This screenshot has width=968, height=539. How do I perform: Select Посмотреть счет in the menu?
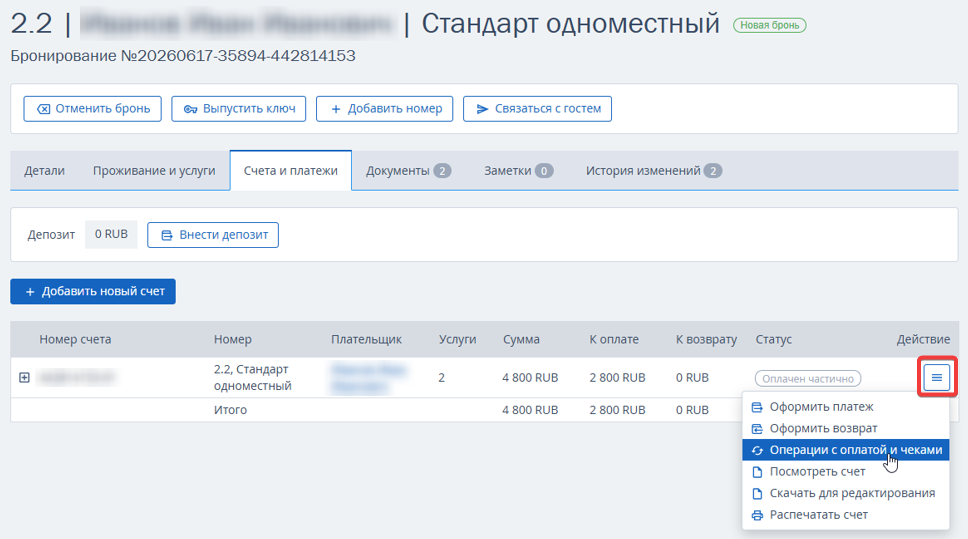[x=846, y=472]
